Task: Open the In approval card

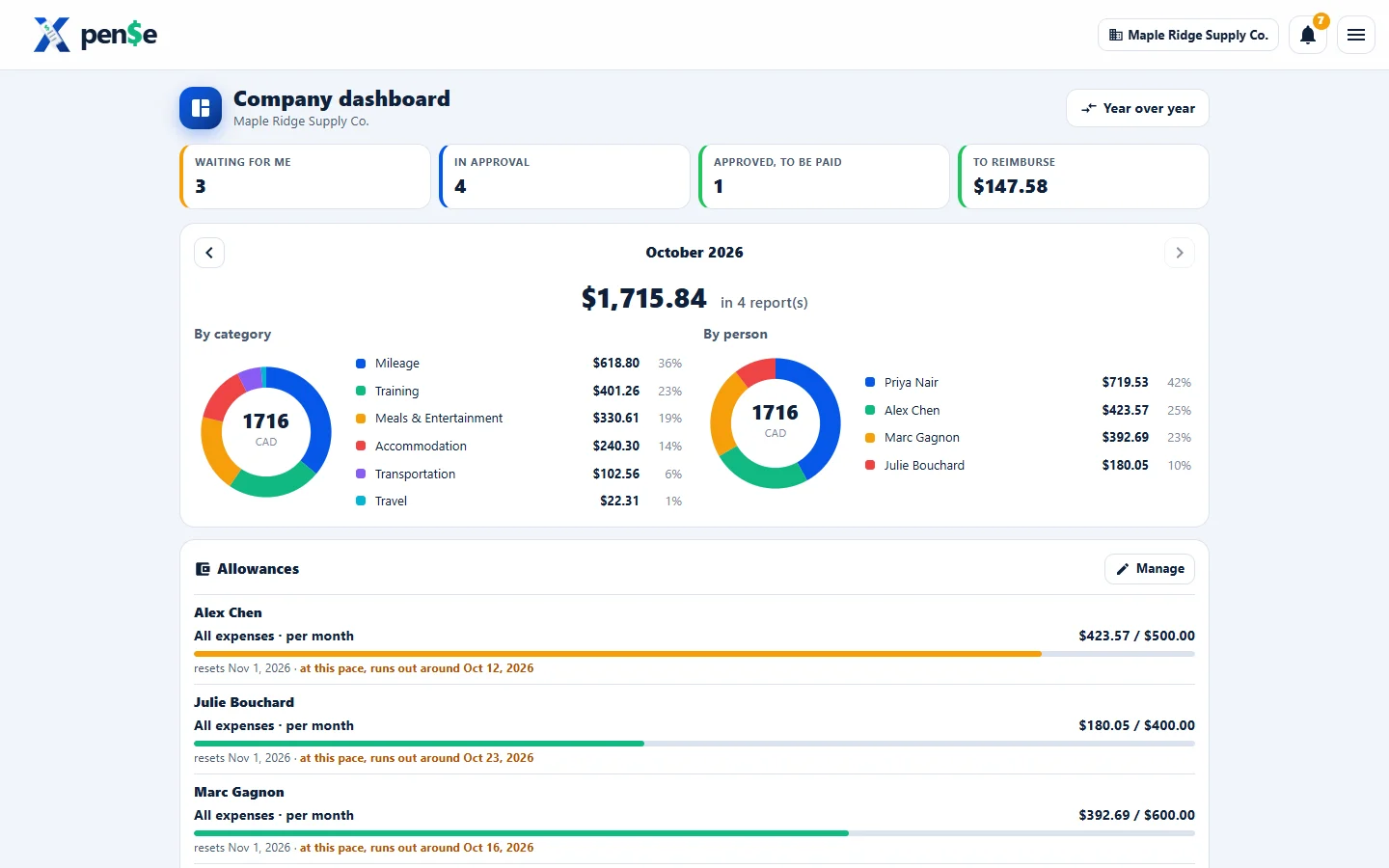Action: (564, 176)
